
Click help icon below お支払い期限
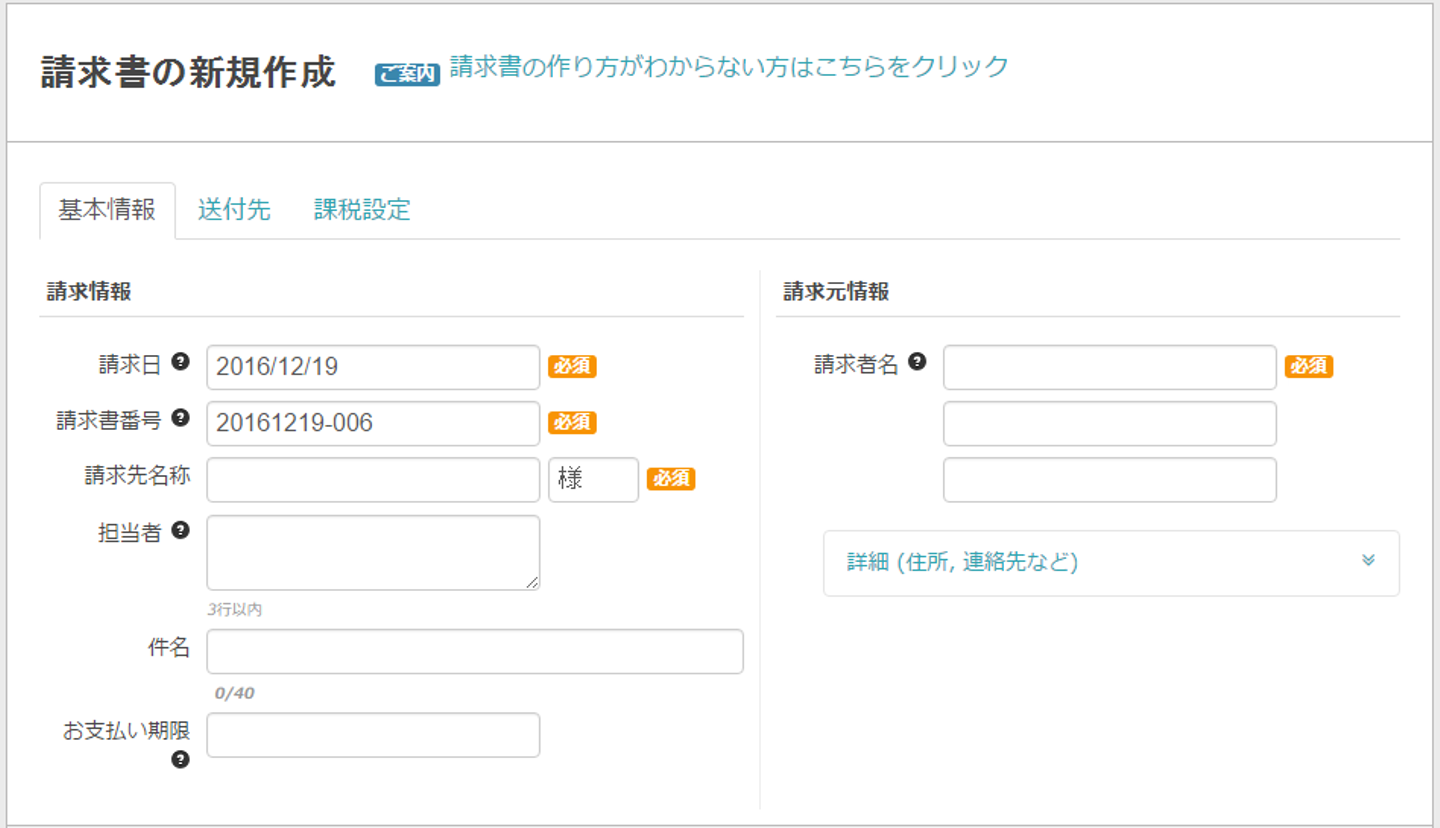coord(180,760)
